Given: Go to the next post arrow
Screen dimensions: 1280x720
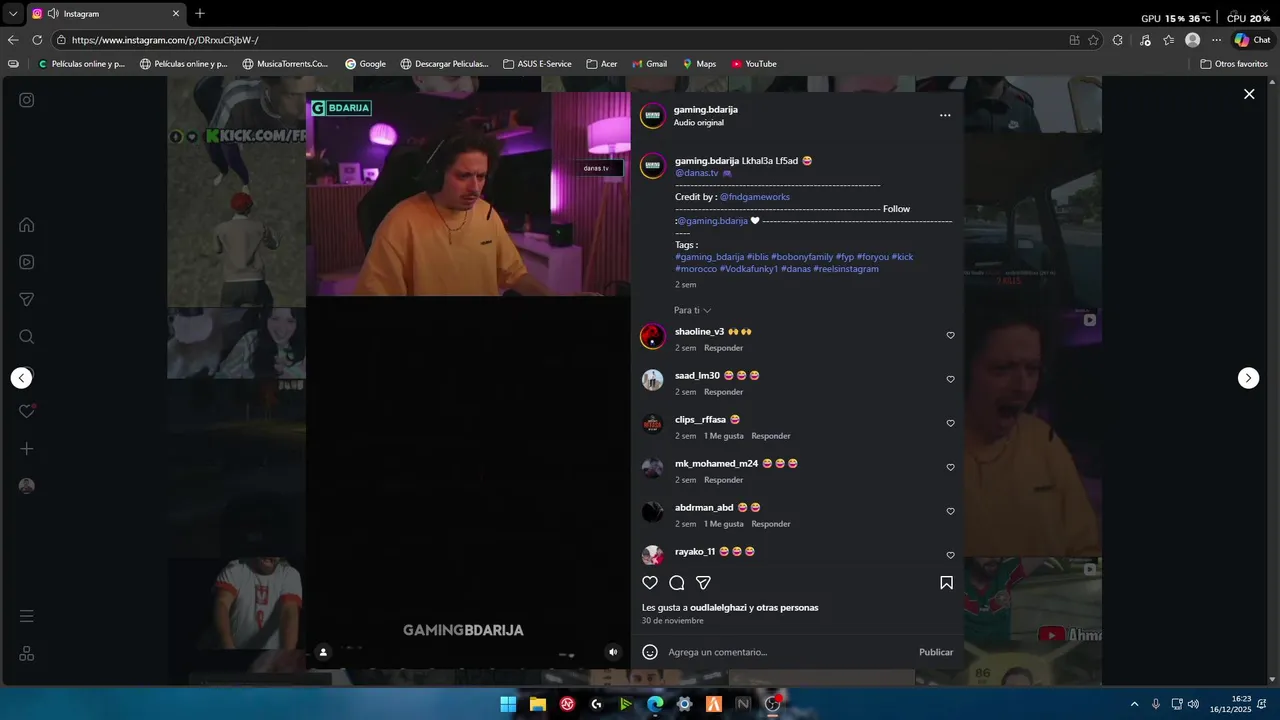Looking at the screenshot, I should point(1249,378).
